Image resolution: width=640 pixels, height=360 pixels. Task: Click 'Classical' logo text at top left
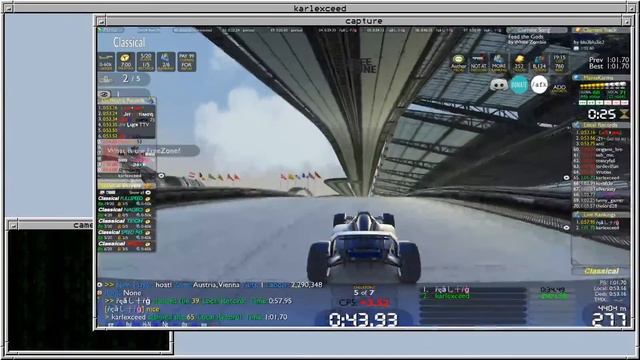click(x=129, y=42)
